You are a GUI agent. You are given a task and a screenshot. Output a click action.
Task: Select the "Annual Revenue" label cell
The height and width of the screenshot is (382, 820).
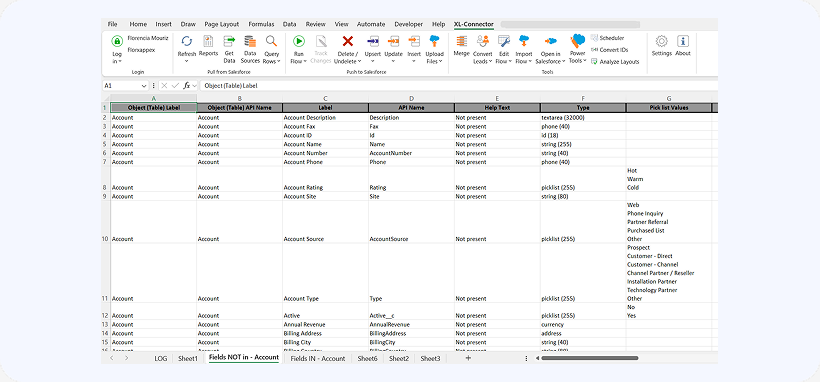pos(325,324)
